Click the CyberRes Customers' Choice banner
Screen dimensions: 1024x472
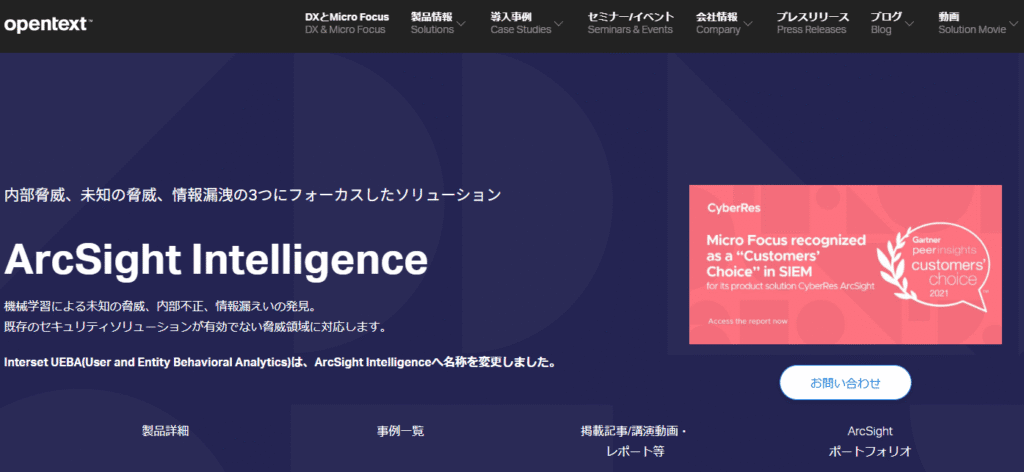(845, 264)
